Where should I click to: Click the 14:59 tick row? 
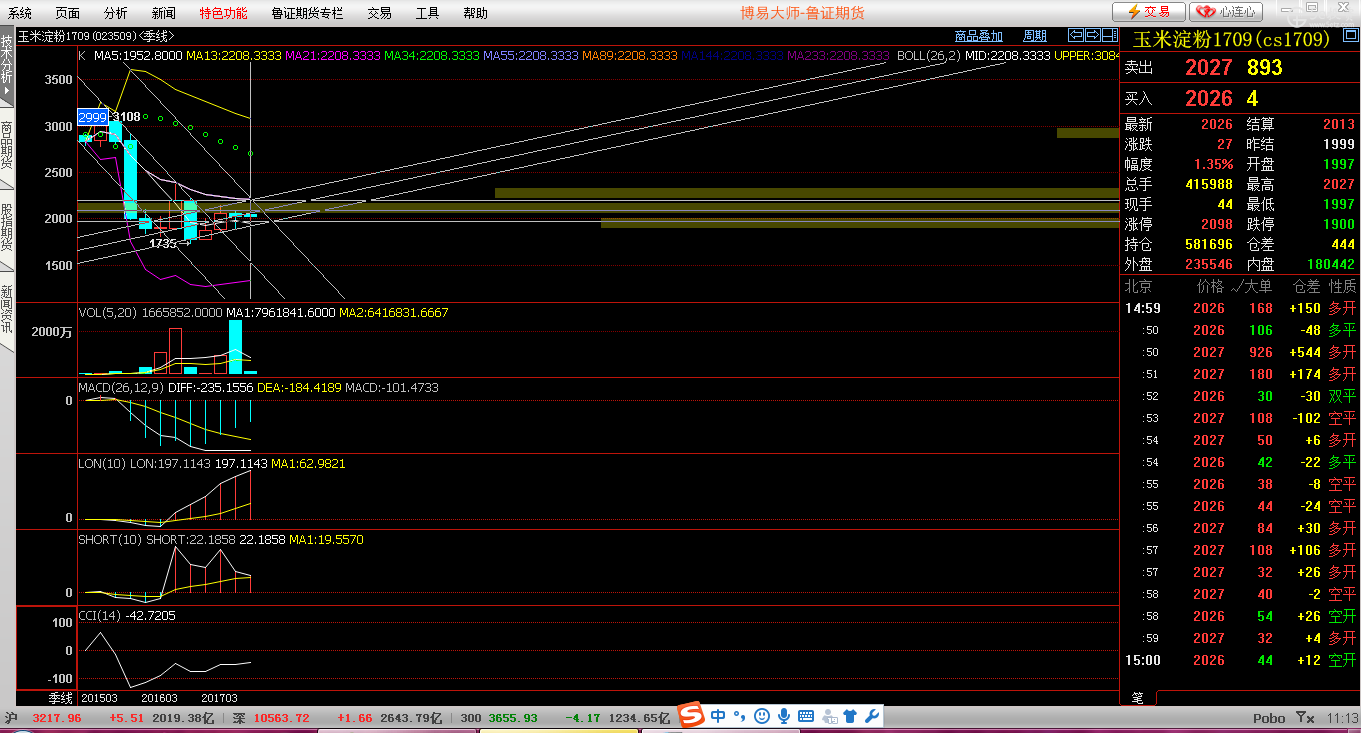click(1240, 308)
